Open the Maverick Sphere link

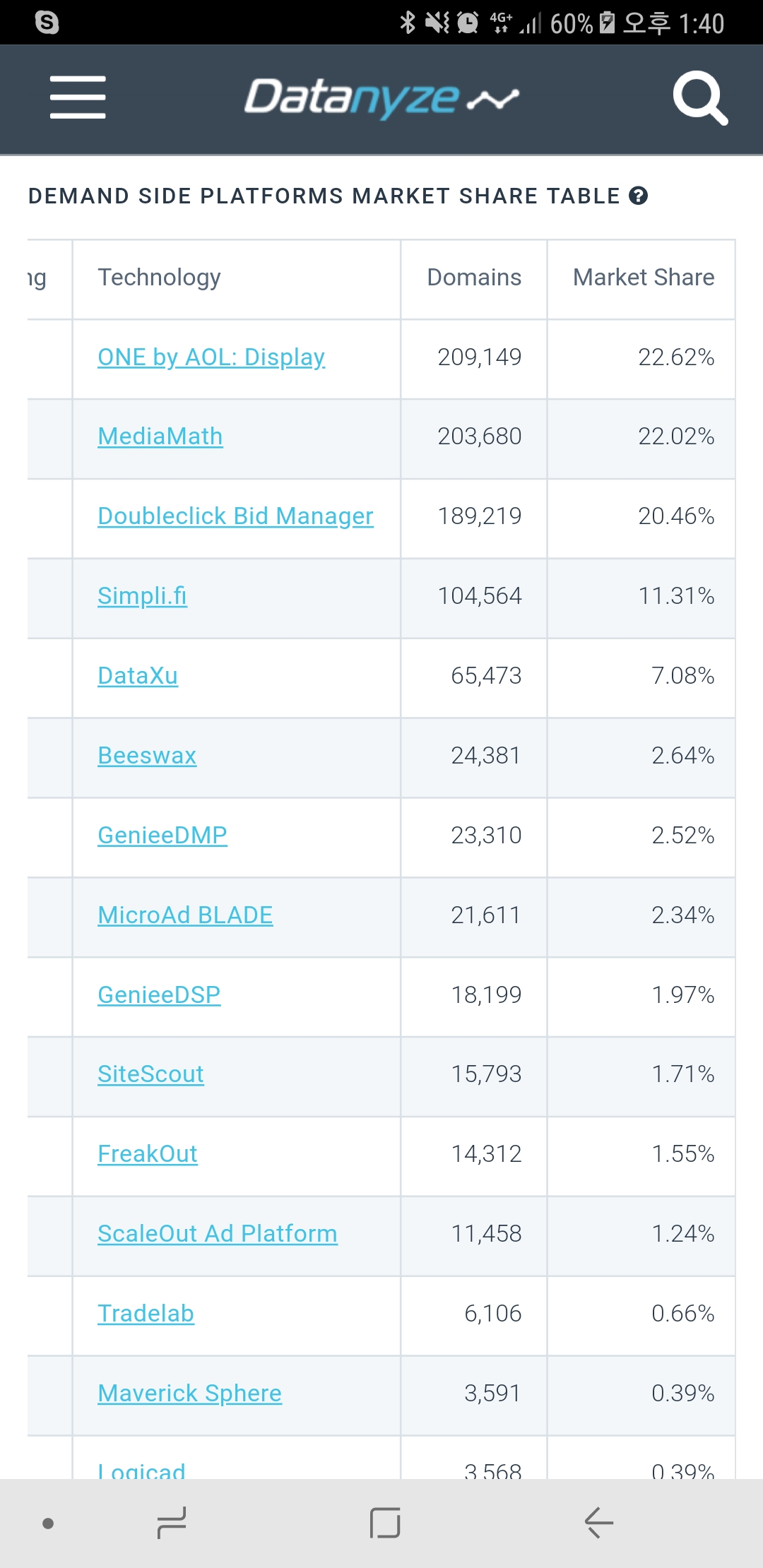tap(189, 1394)
